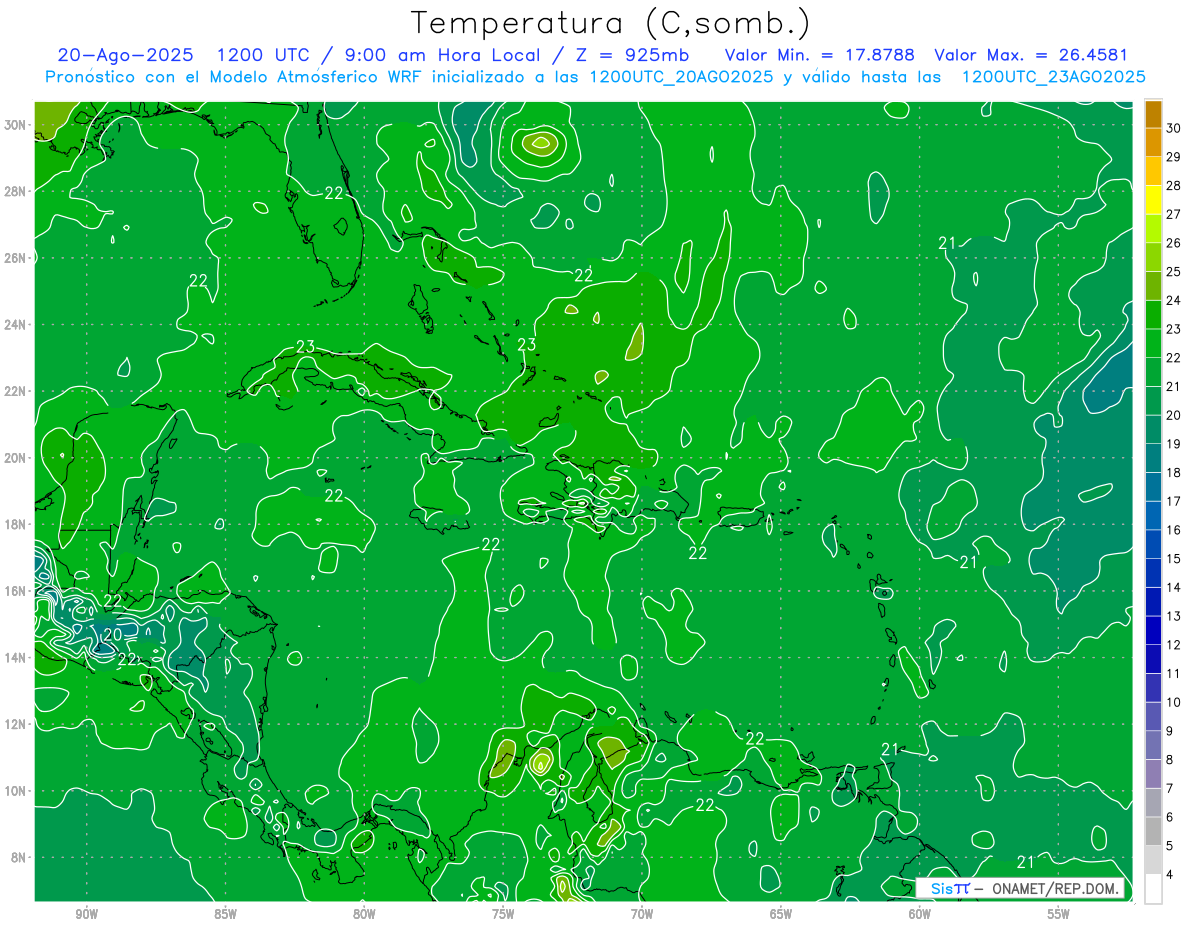This screenshot has width=1200, height=927.
Task: Click the '24N' latitude axis label
Action: (x=15, y=325)
